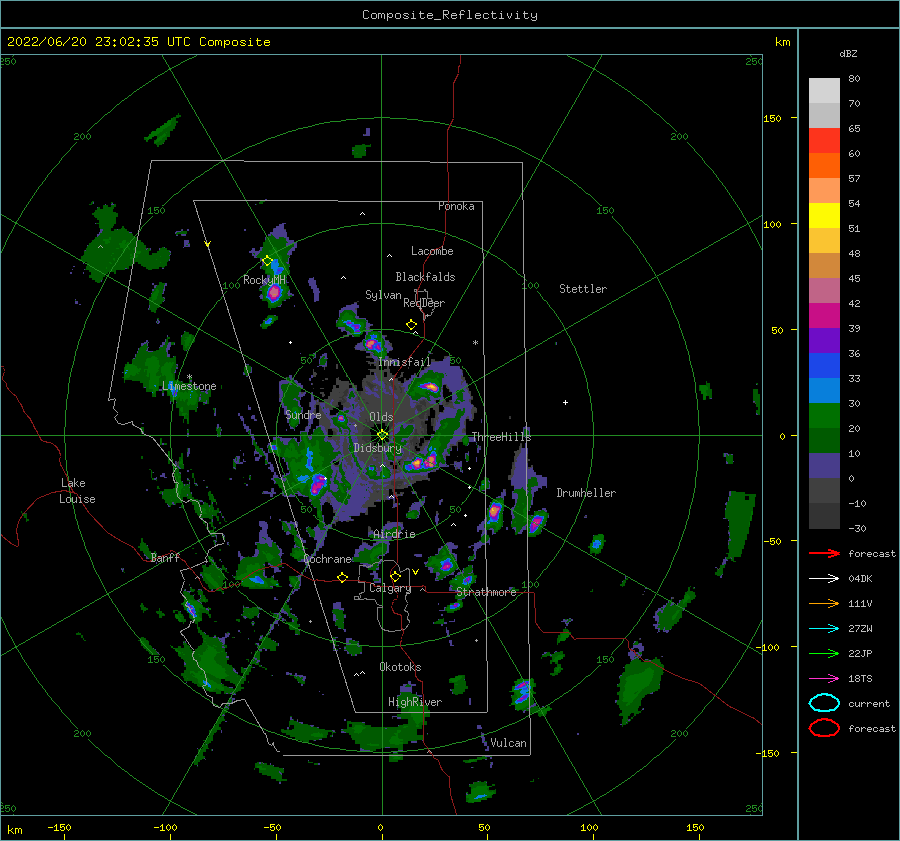Click the Strathmore town label
Viewport: 900px width, 841px height.
486,592
